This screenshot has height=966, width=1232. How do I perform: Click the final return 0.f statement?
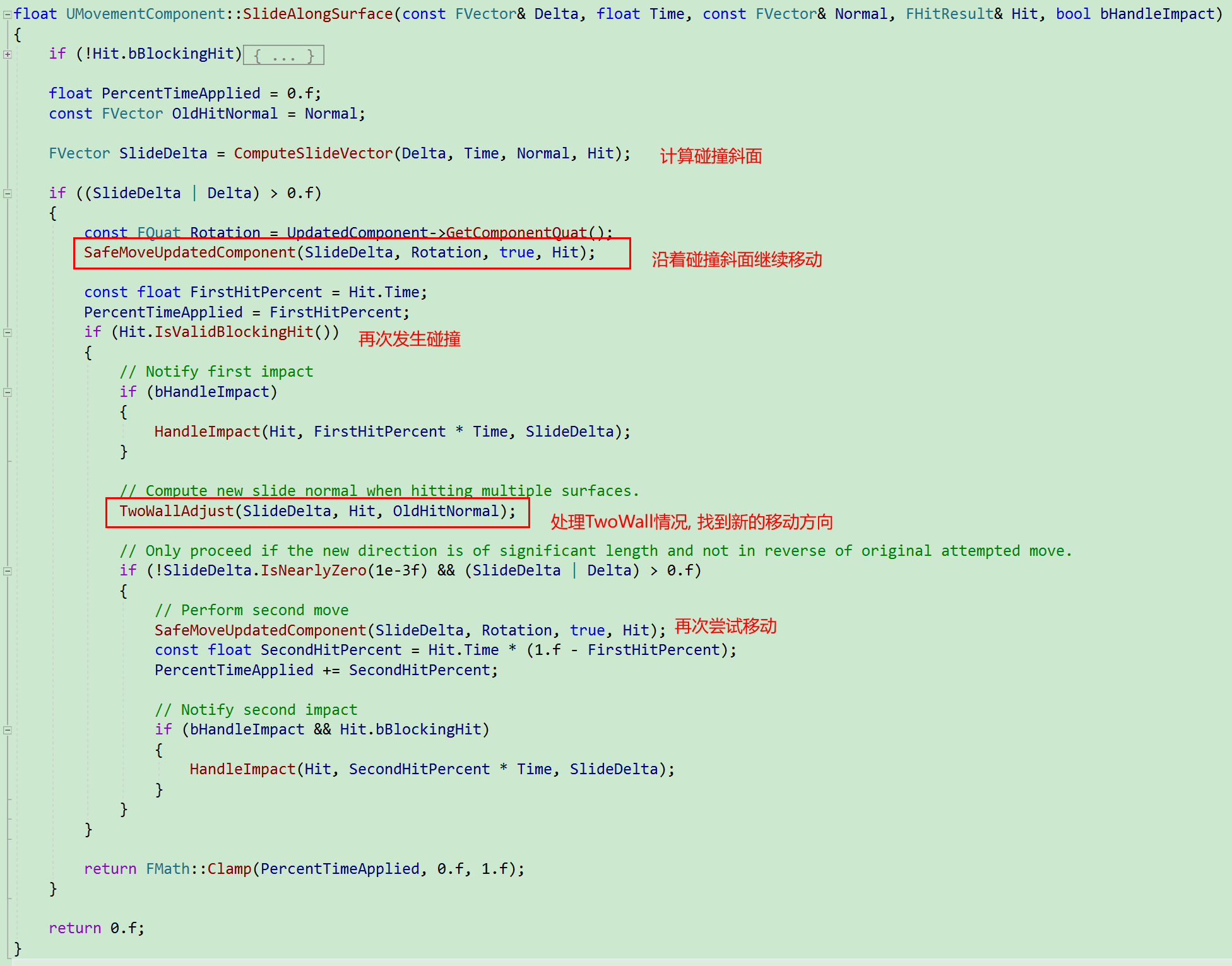(96, 928)
